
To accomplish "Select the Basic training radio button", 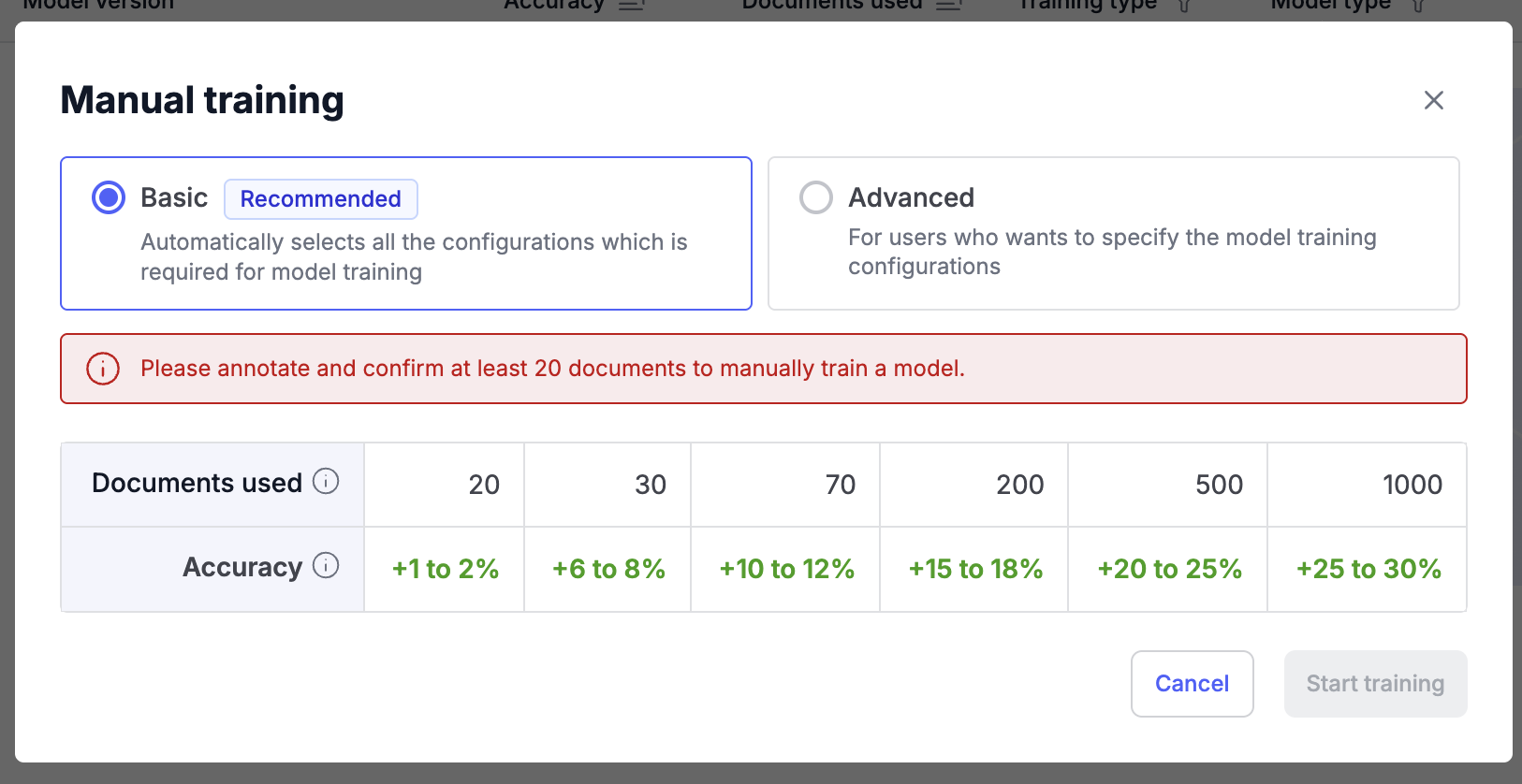I will point(109,197).
